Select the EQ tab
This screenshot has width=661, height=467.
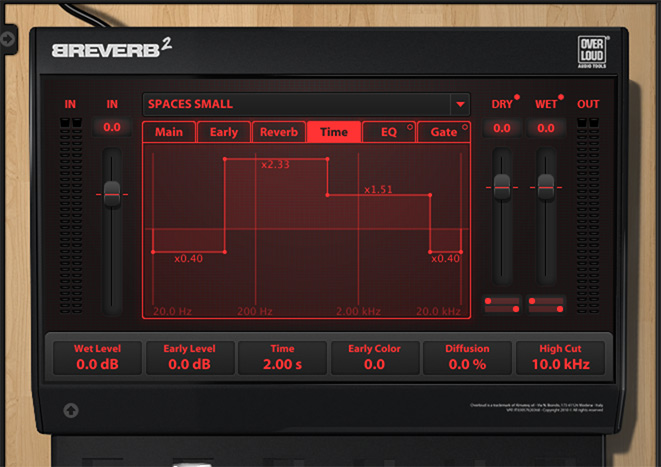coord(387,132)
